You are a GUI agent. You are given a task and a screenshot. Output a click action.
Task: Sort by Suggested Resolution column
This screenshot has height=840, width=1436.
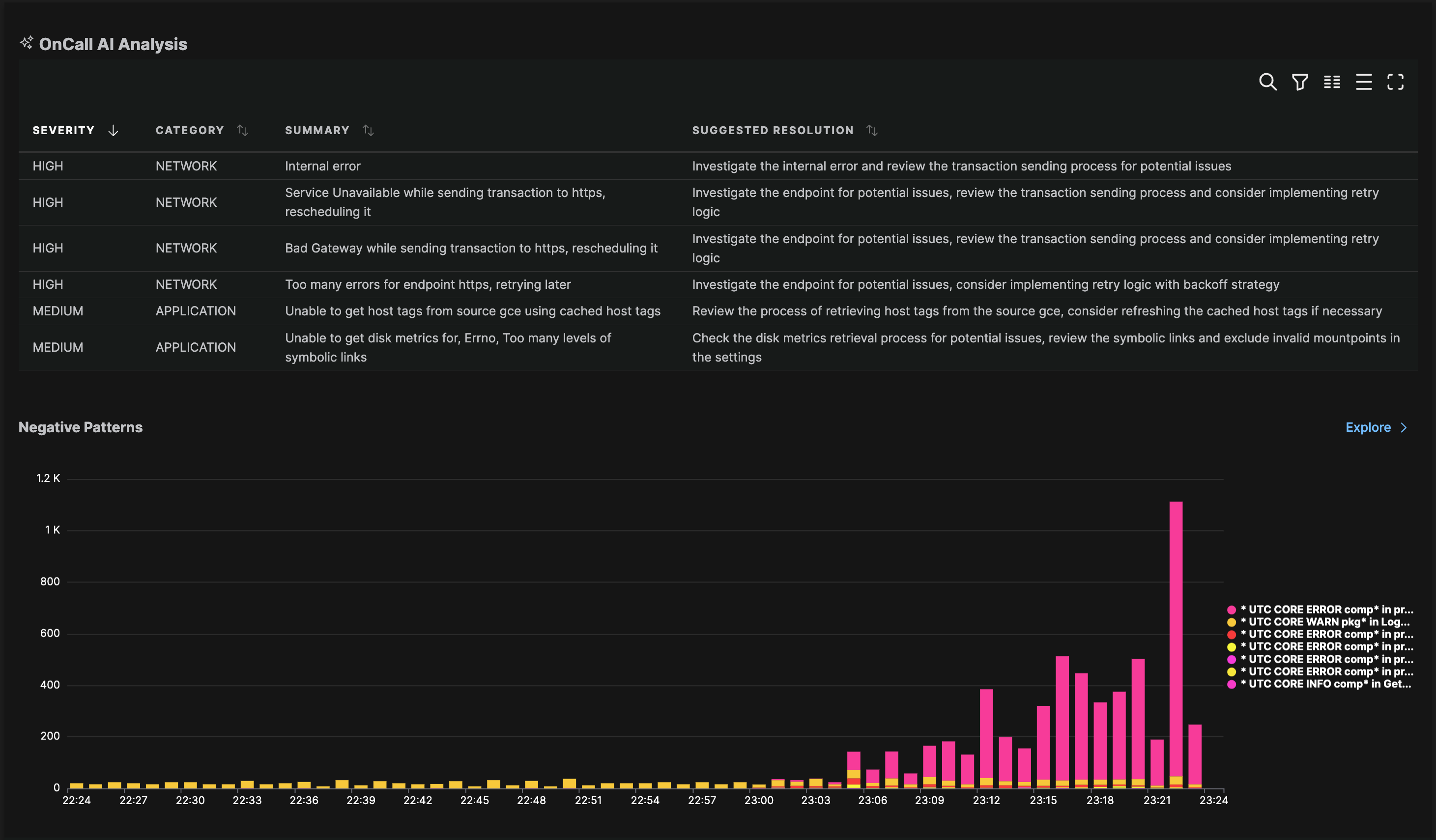click(872, 130)
